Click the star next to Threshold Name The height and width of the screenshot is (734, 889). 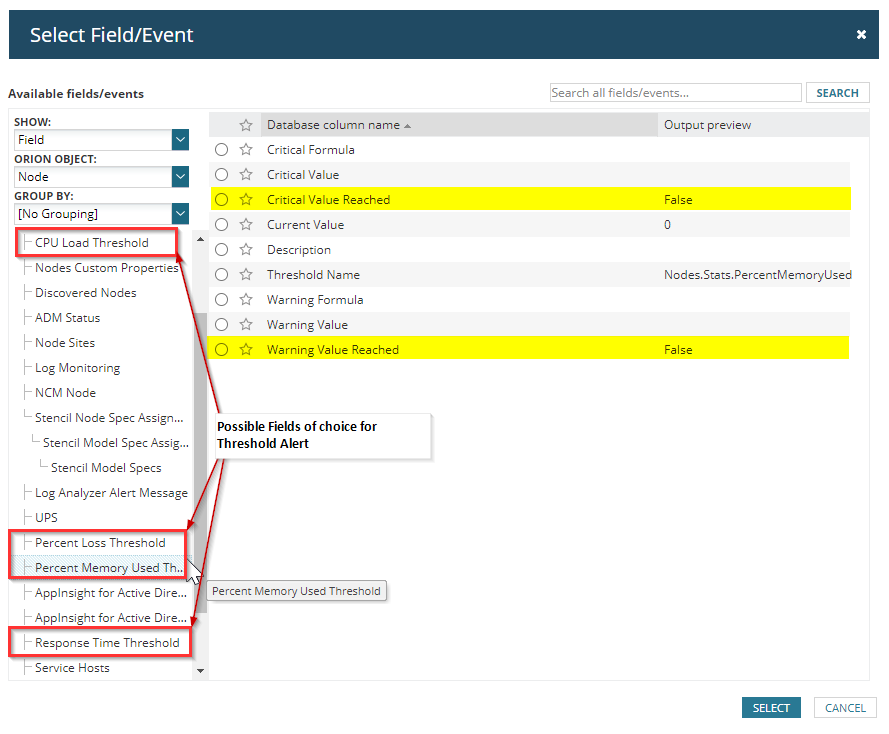click(x=246, y=275)
